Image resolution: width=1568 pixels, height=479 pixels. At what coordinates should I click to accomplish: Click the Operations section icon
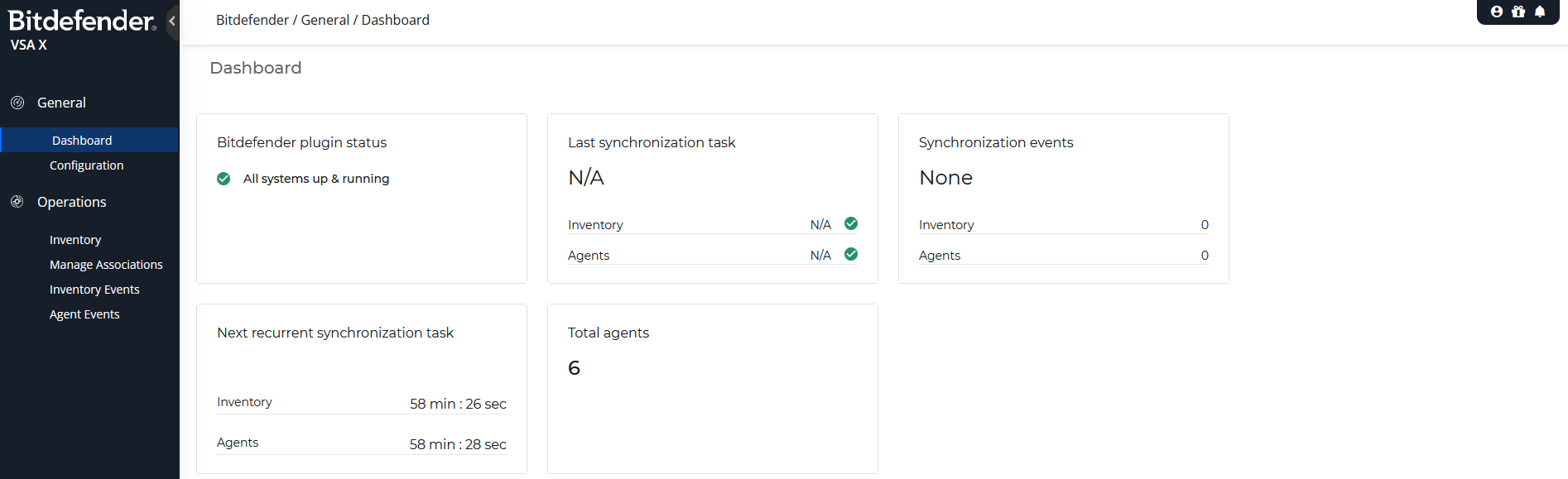[17, 201]
